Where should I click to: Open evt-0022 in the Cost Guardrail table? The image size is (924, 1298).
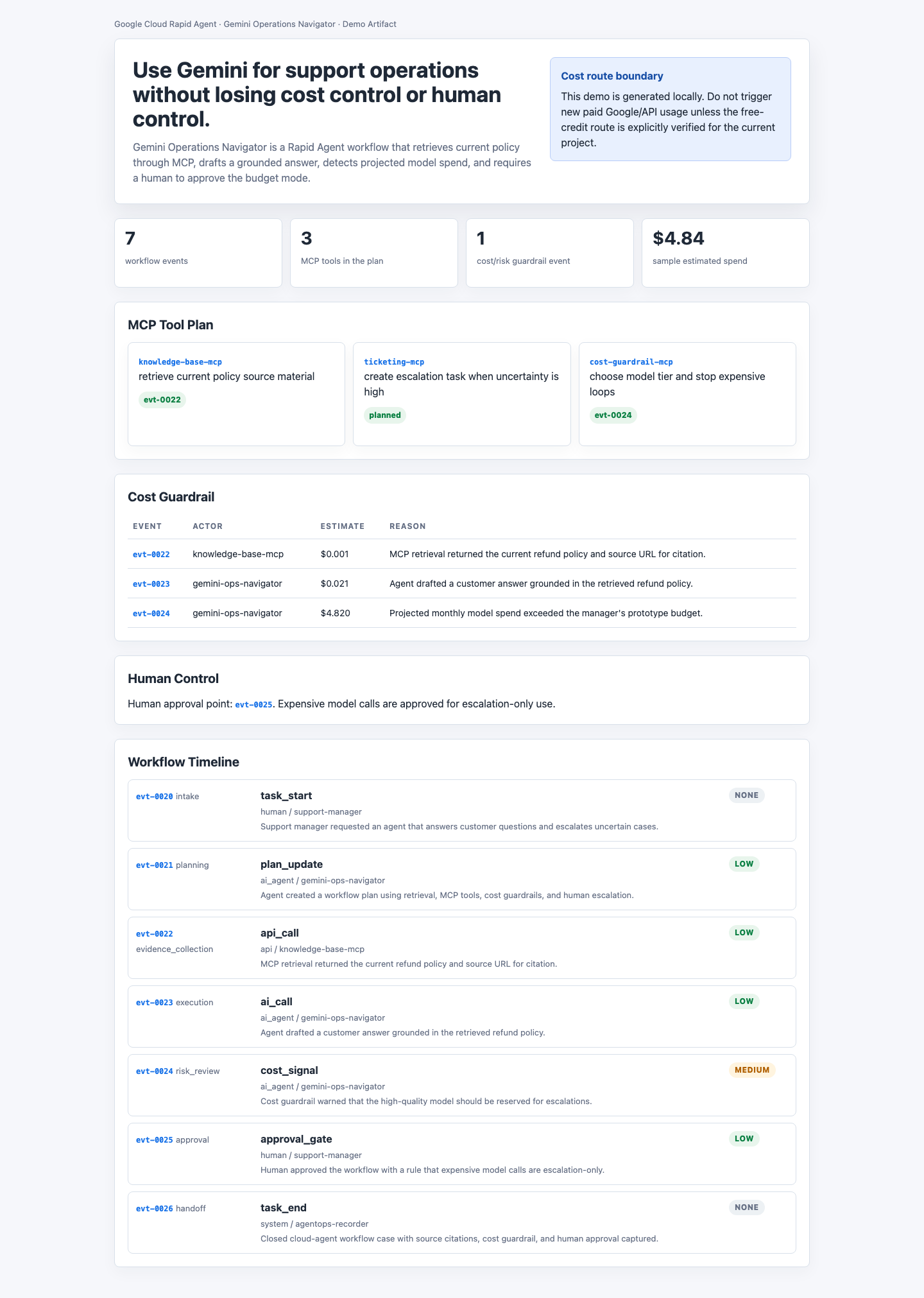151,554
